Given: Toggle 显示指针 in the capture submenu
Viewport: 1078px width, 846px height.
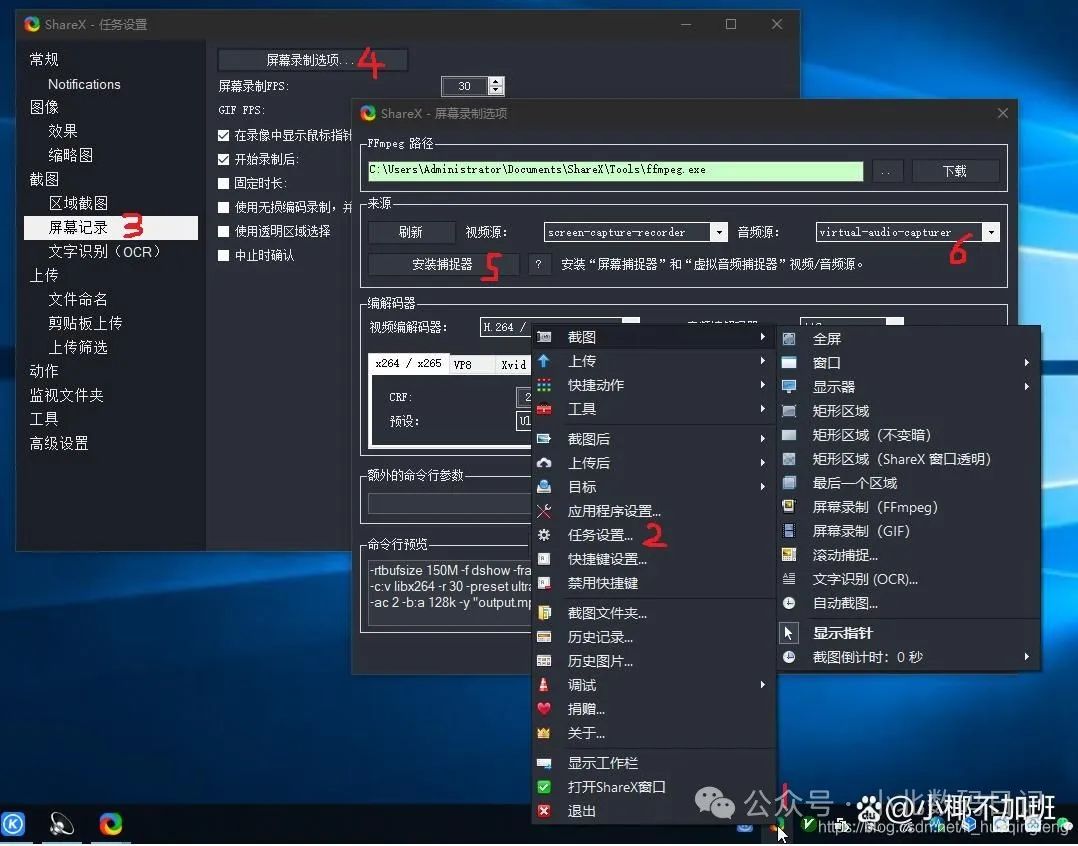Looking at the screenshot, I should click(908, 633).
